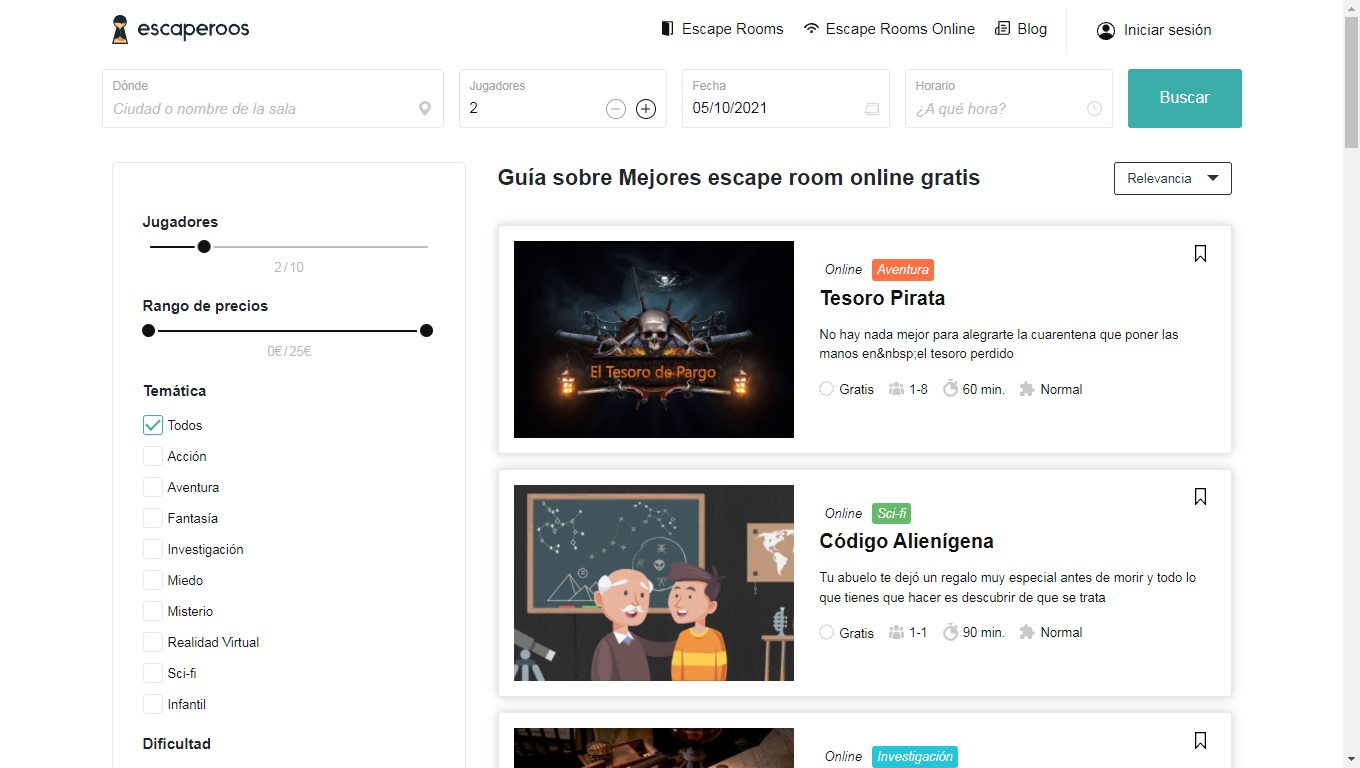Check the Miedo theme checkbox
The height and width of the screenshot is (768, 1360).
[x=153, y=580]
